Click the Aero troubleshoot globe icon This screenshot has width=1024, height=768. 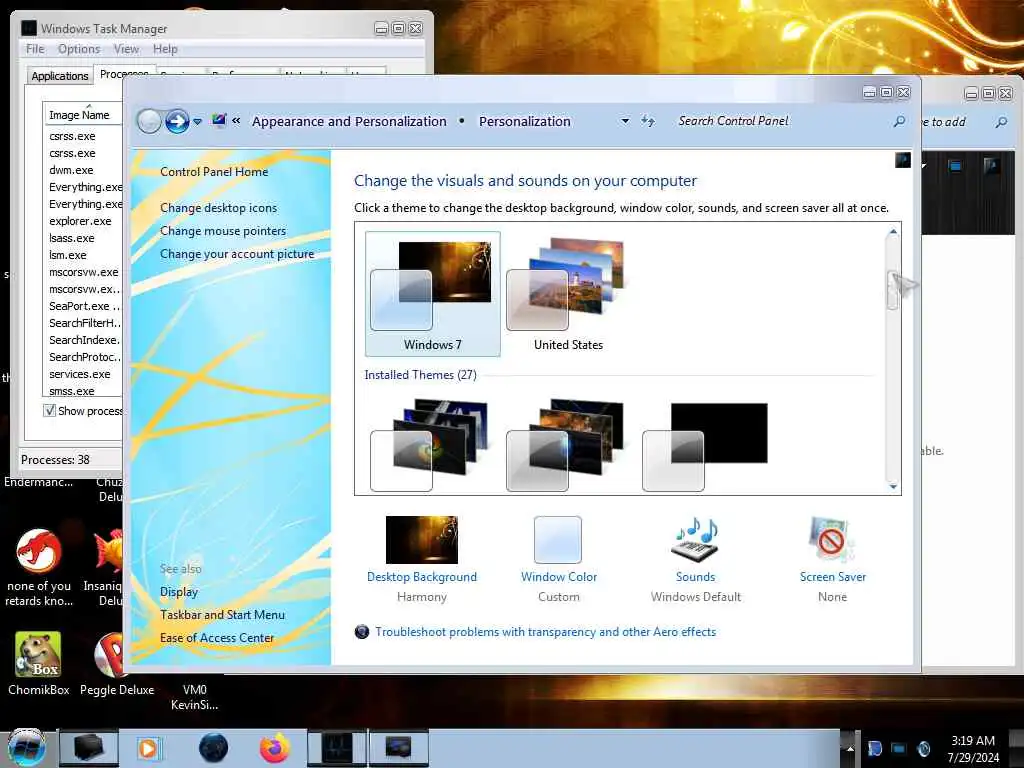[x=362, y=632]
